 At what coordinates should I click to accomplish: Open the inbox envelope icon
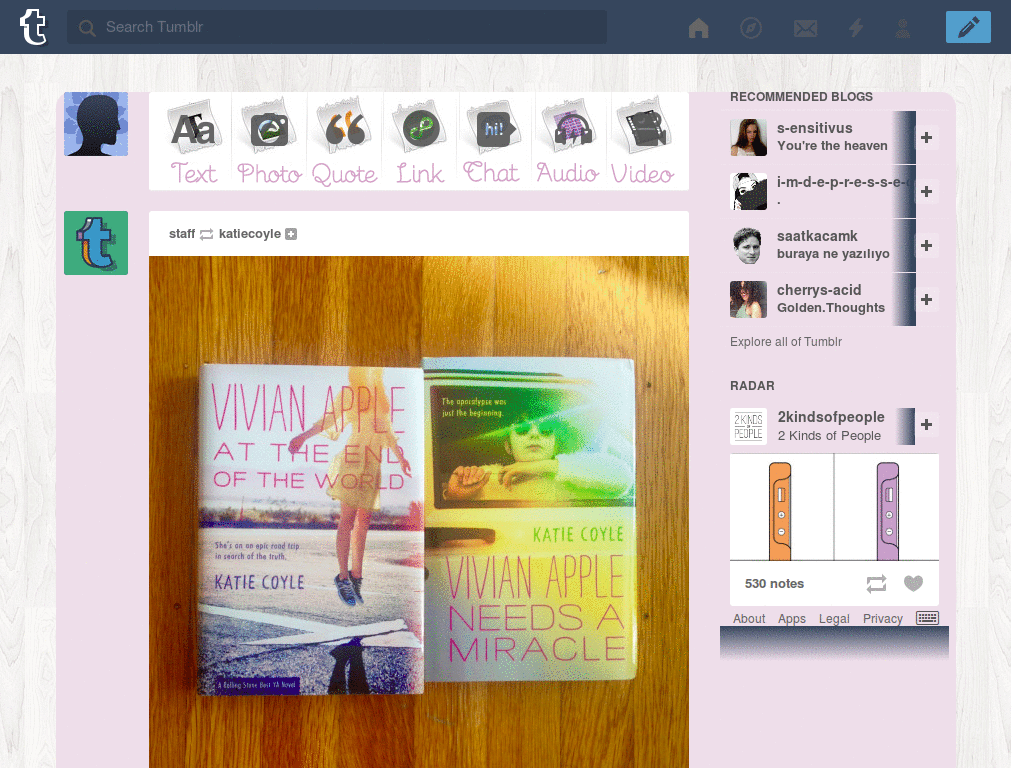805,28
